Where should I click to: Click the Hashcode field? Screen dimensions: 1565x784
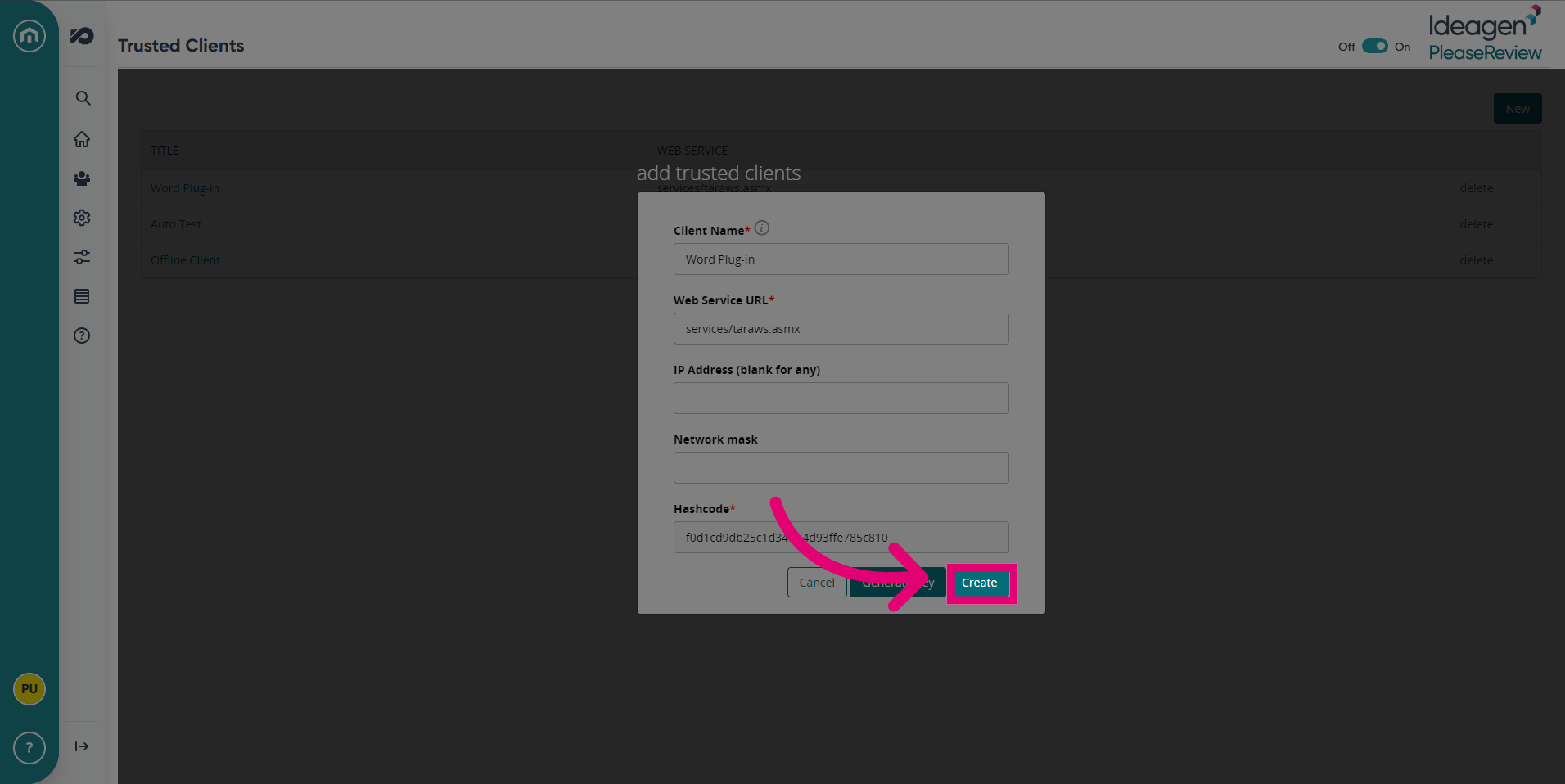[x=841, y=538]
